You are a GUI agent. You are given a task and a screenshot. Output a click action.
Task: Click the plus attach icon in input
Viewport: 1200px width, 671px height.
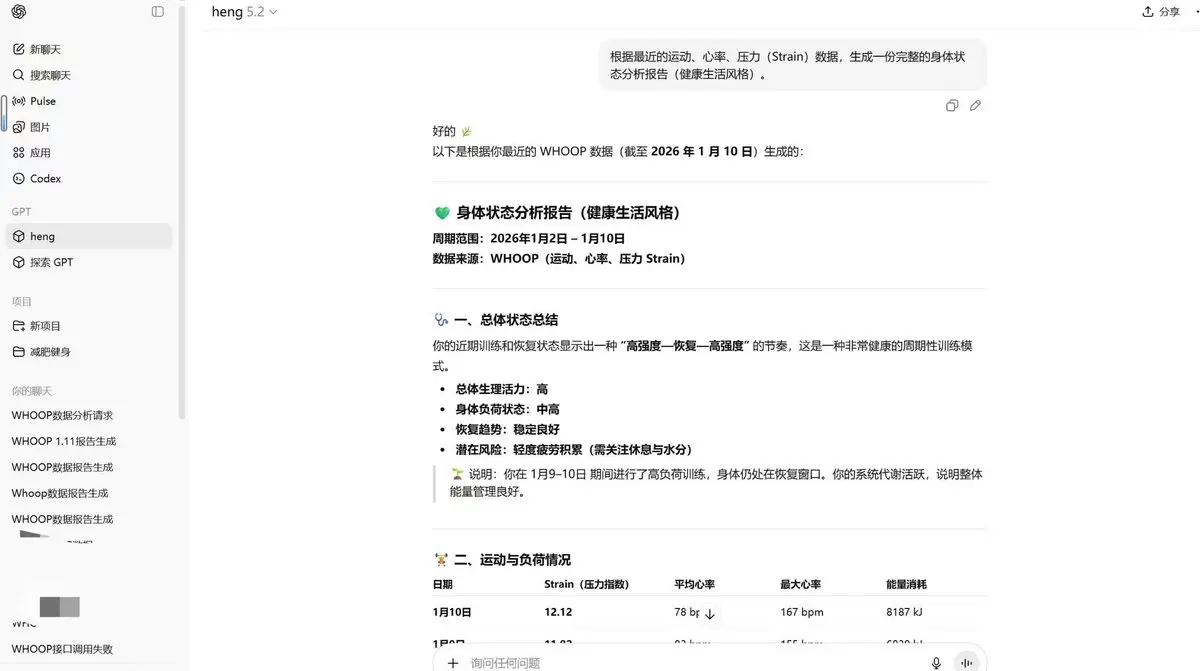point(453,663)
